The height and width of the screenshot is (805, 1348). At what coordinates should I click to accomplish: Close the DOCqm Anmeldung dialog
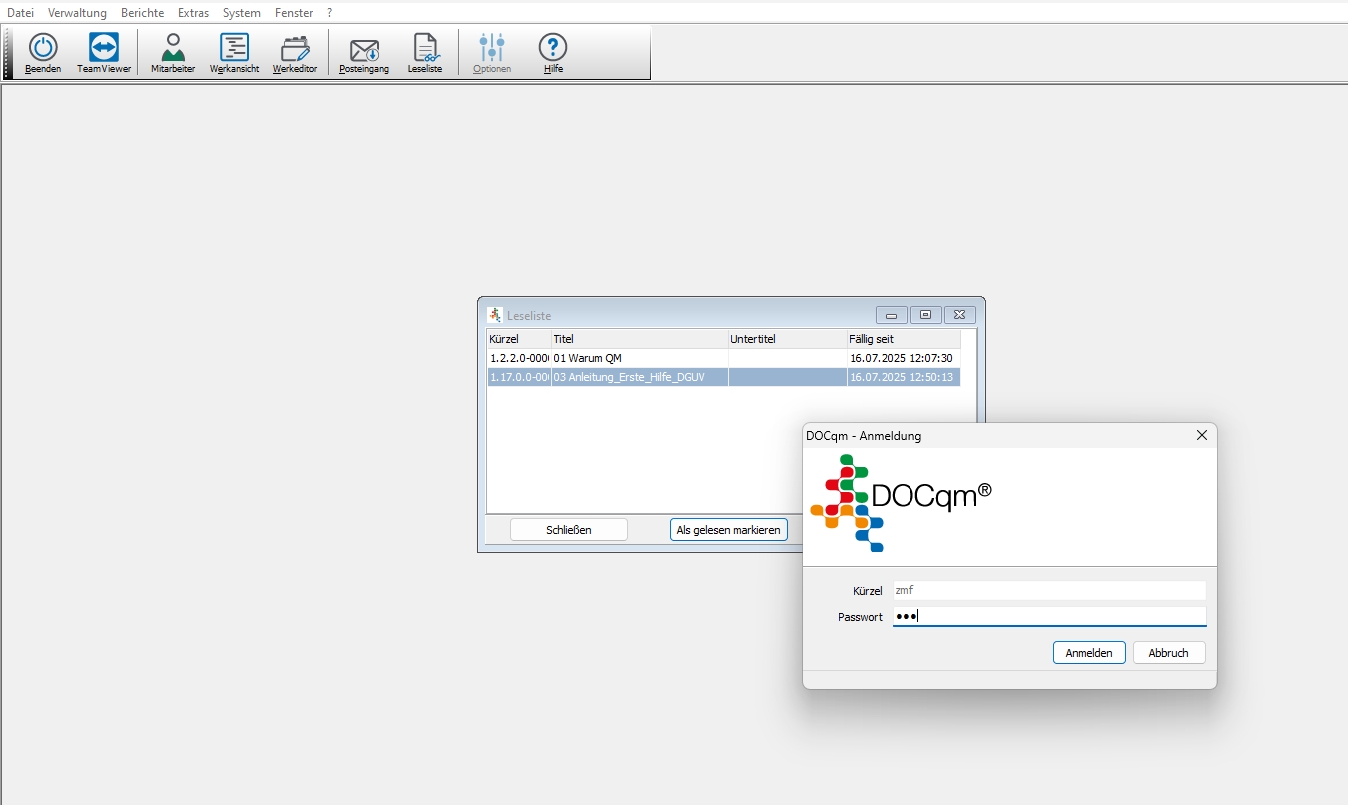coord(1202,435)
